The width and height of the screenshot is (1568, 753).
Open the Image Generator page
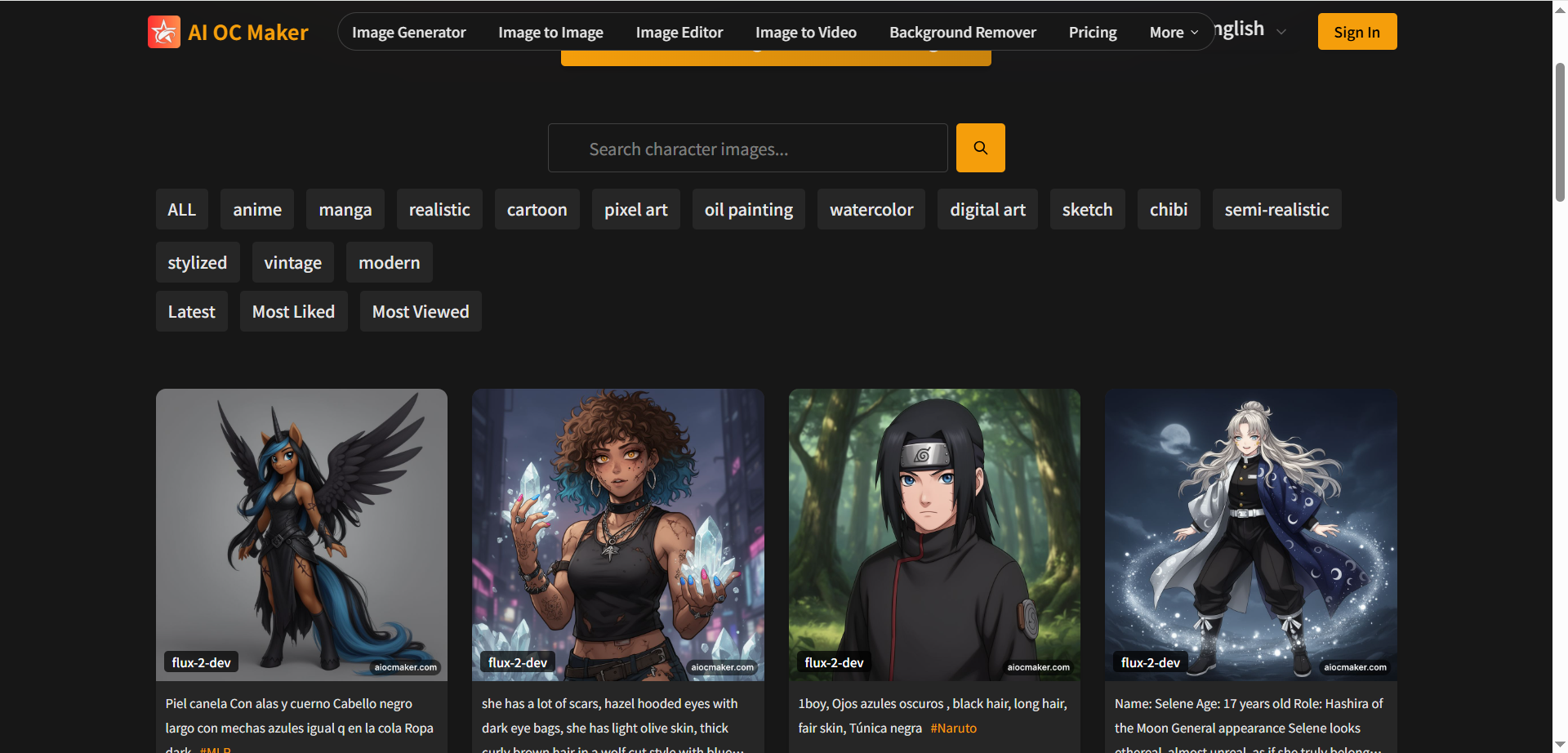click(408, 32)
